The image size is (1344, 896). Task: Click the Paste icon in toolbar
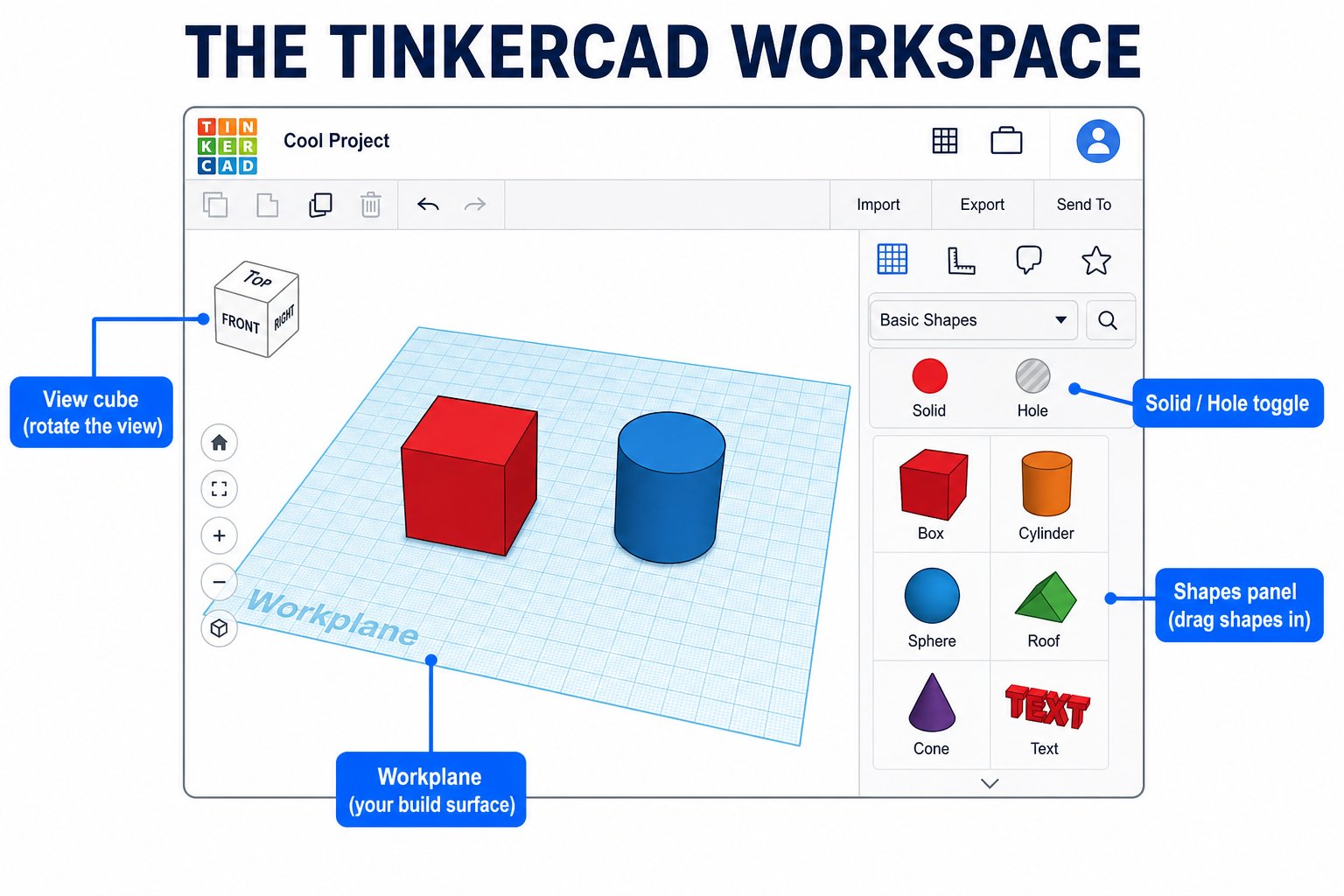click(267, 205)
